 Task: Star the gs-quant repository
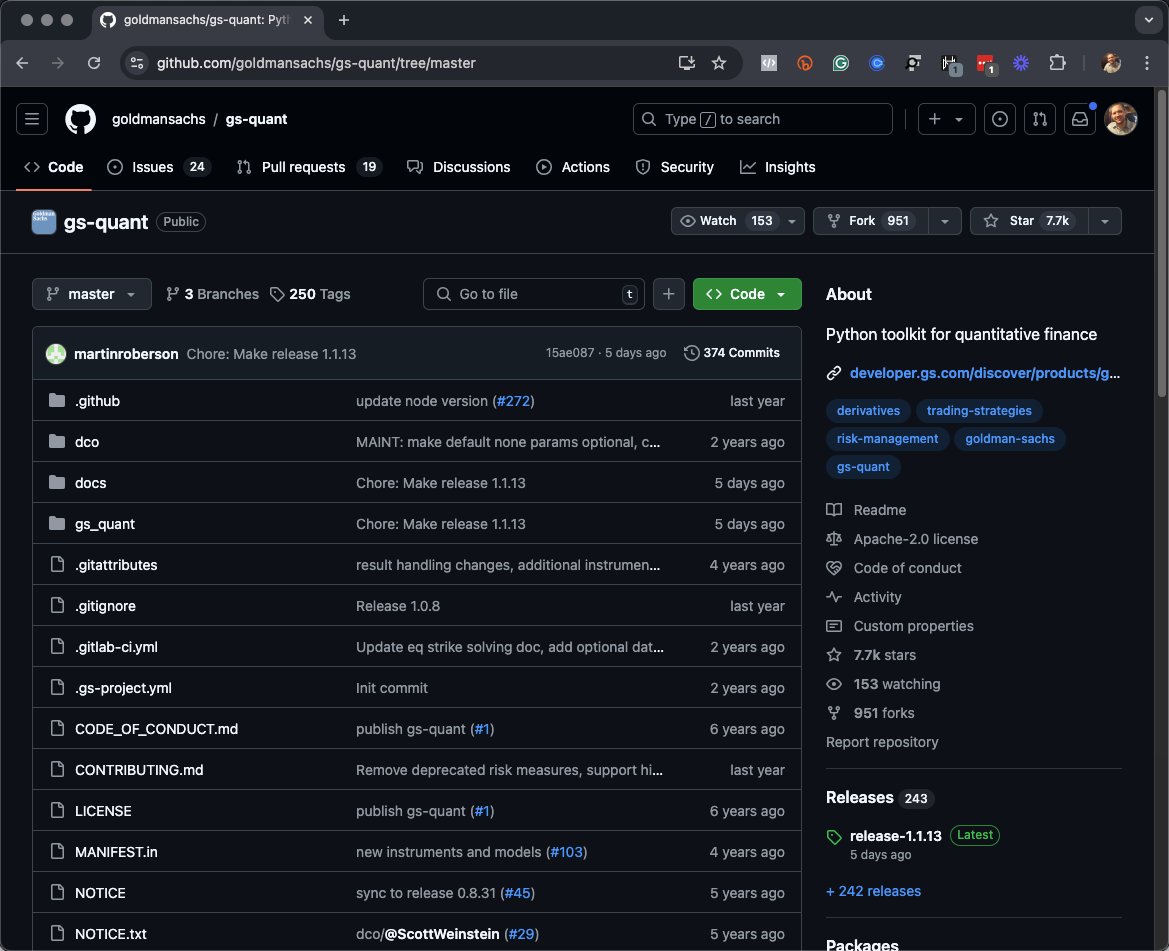click(x=1029, y=221)
